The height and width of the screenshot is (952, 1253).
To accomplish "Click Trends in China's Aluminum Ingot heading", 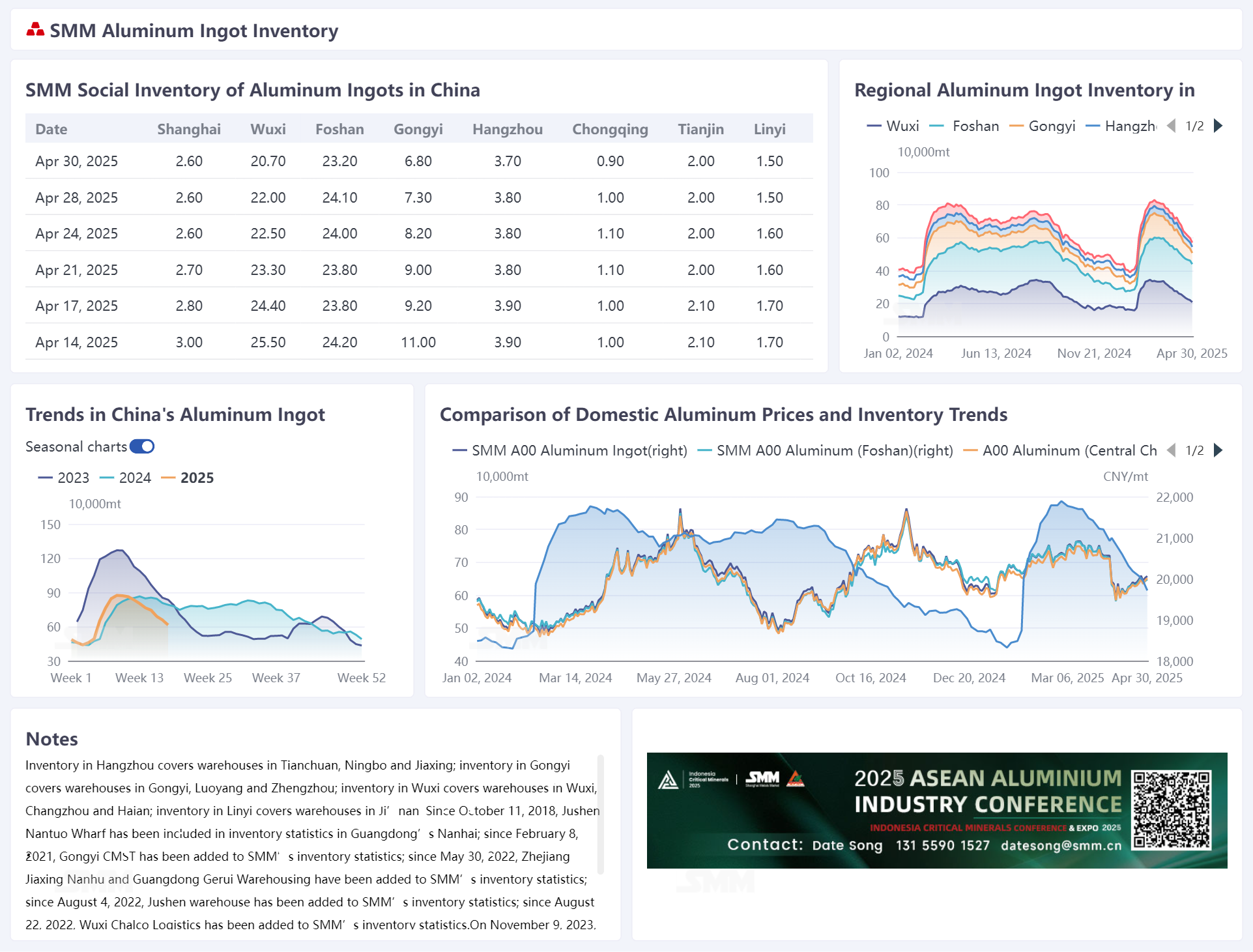I will coord(175,414).
